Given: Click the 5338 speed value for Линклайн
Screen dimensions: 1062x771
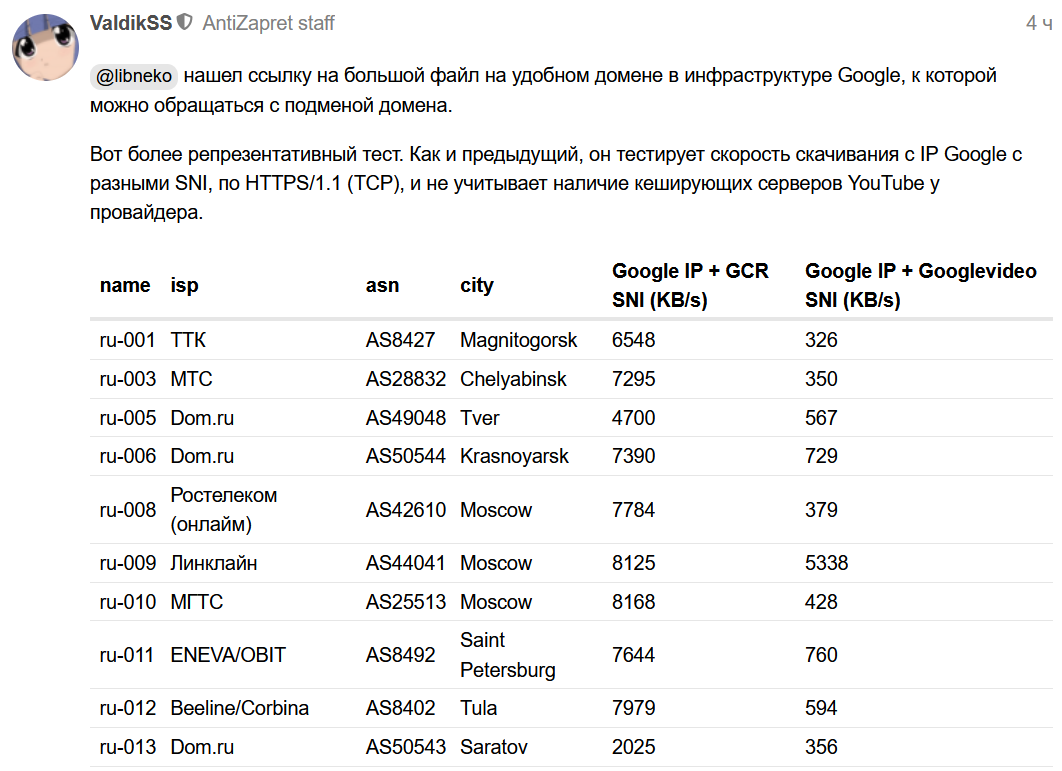Looking at the screenshot, I should [x=826, y=564].
